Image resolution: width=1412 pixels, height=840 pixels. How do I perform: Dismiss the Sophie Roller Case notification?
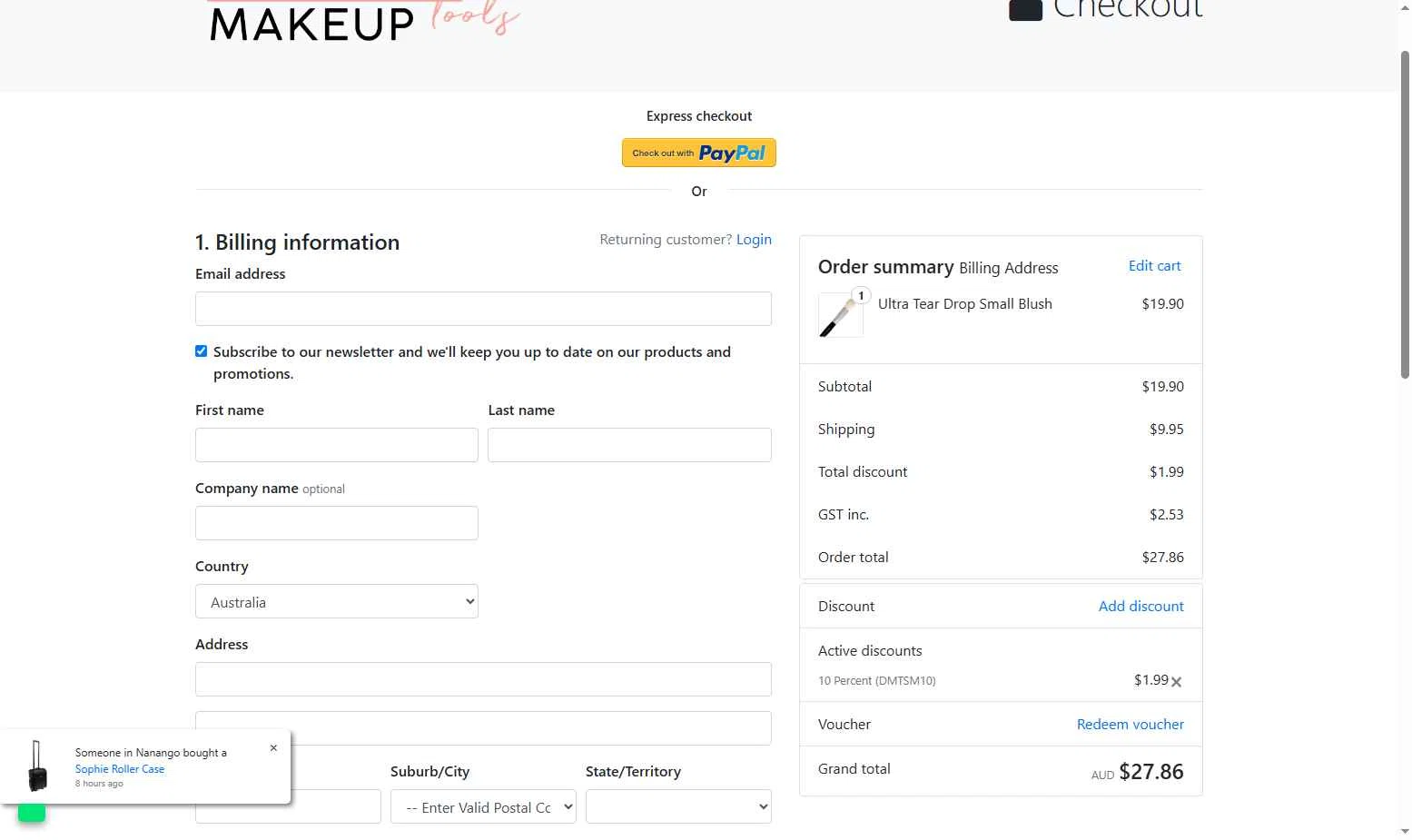[273, 748]
